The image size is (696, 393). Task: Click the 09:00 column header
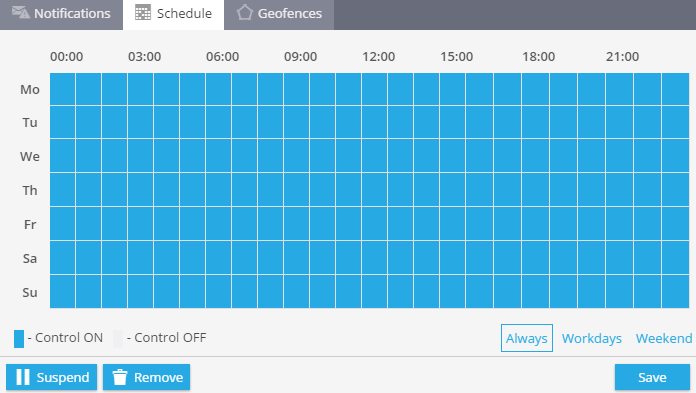click(x=301, y=57)
